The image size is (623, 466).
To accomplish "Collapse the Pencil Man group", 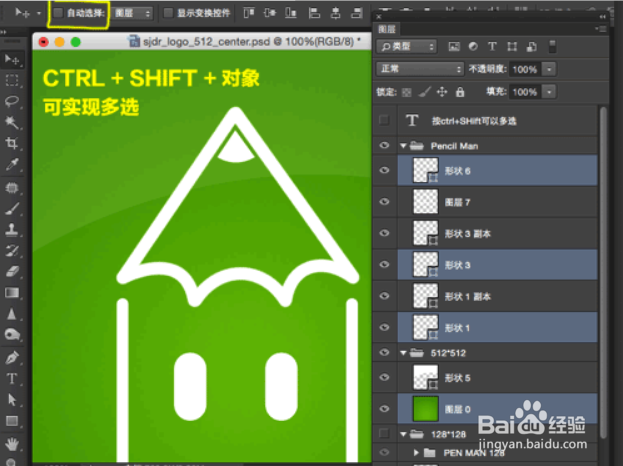I will pyautogui.click(x=404, y=146).
